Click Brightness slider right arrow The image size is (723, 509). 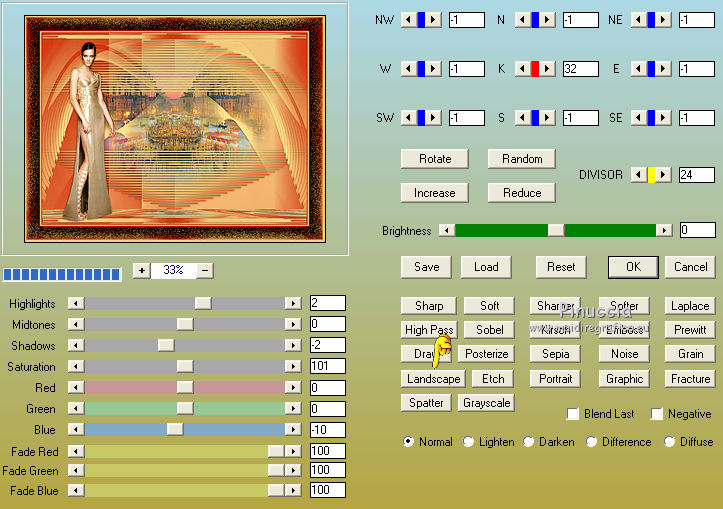[x=664, y=230]
